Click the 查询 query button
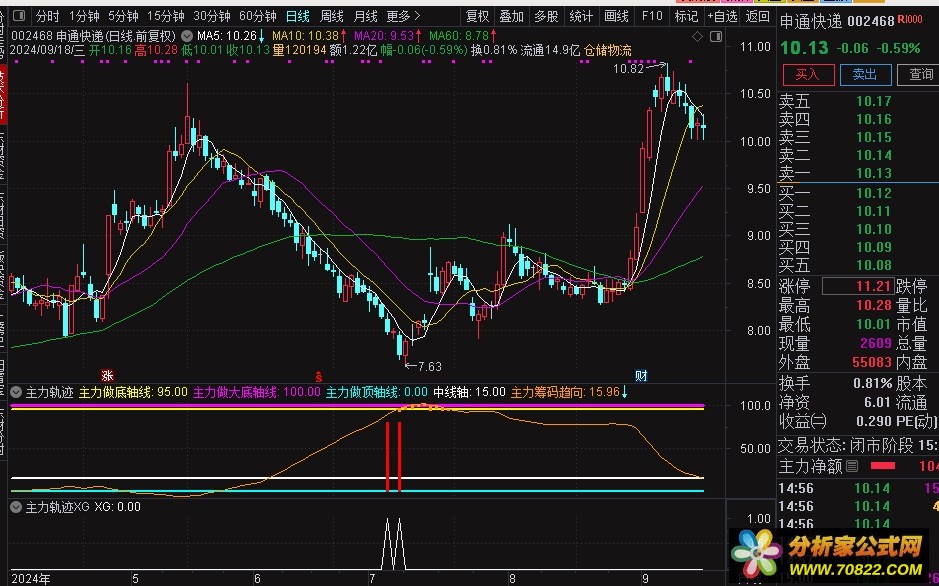 (x=919, y=74)
